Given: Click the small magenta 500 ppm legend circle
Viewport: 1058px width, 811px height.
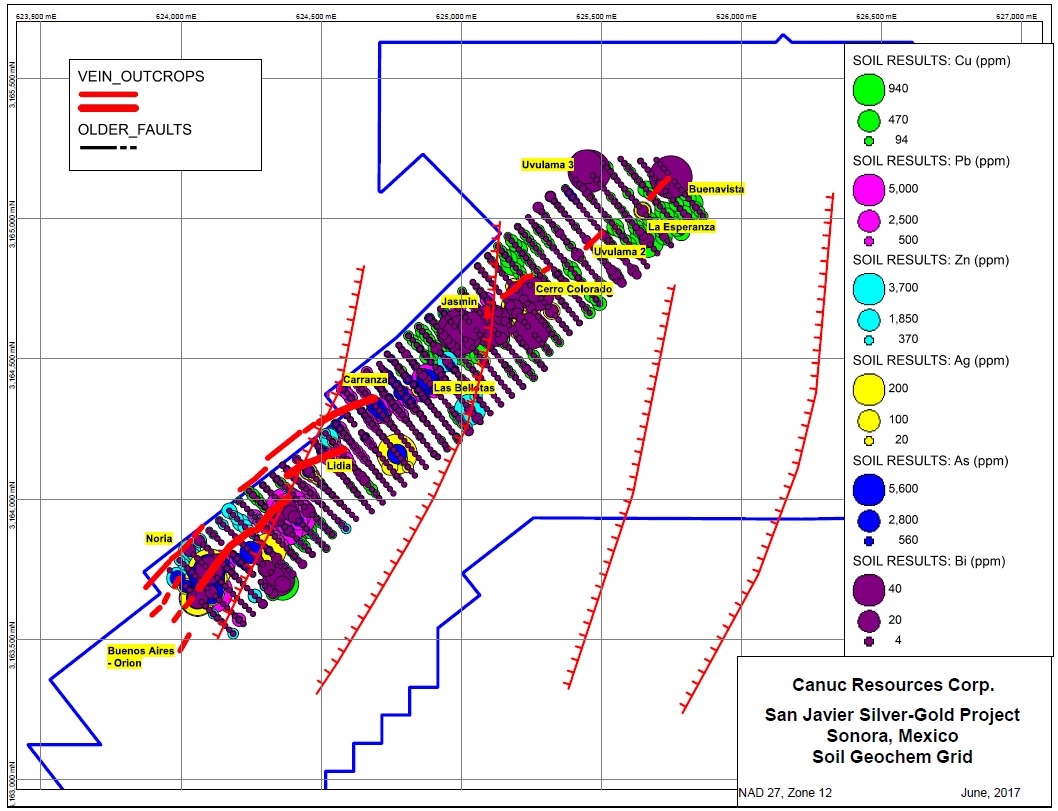Looking at the screenshot, I should pyautogui.click(x=869, y=241).
